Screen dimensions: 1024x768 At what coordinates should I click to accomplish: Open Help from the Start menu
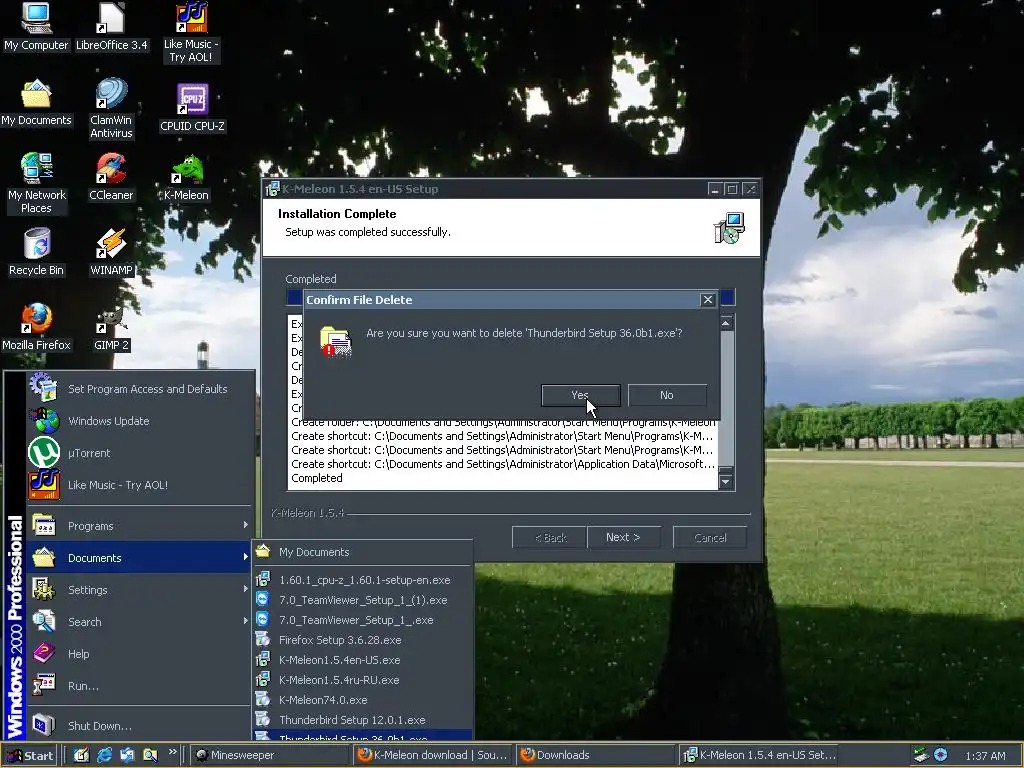pos(139,654)
